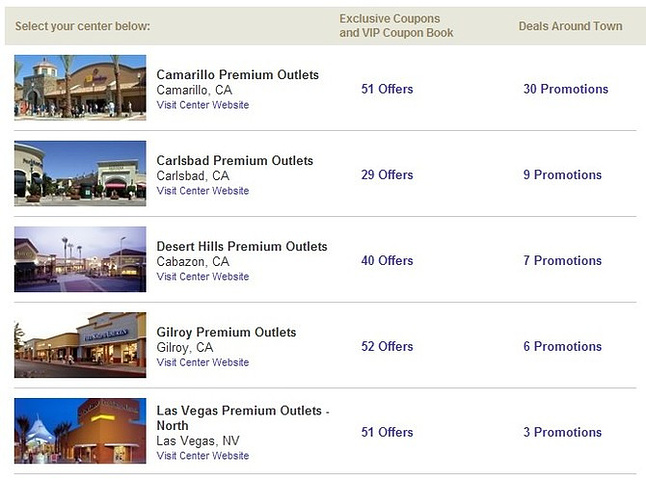Open Carlsbad Premium Outlets photo thumbnail

(80, 173)
